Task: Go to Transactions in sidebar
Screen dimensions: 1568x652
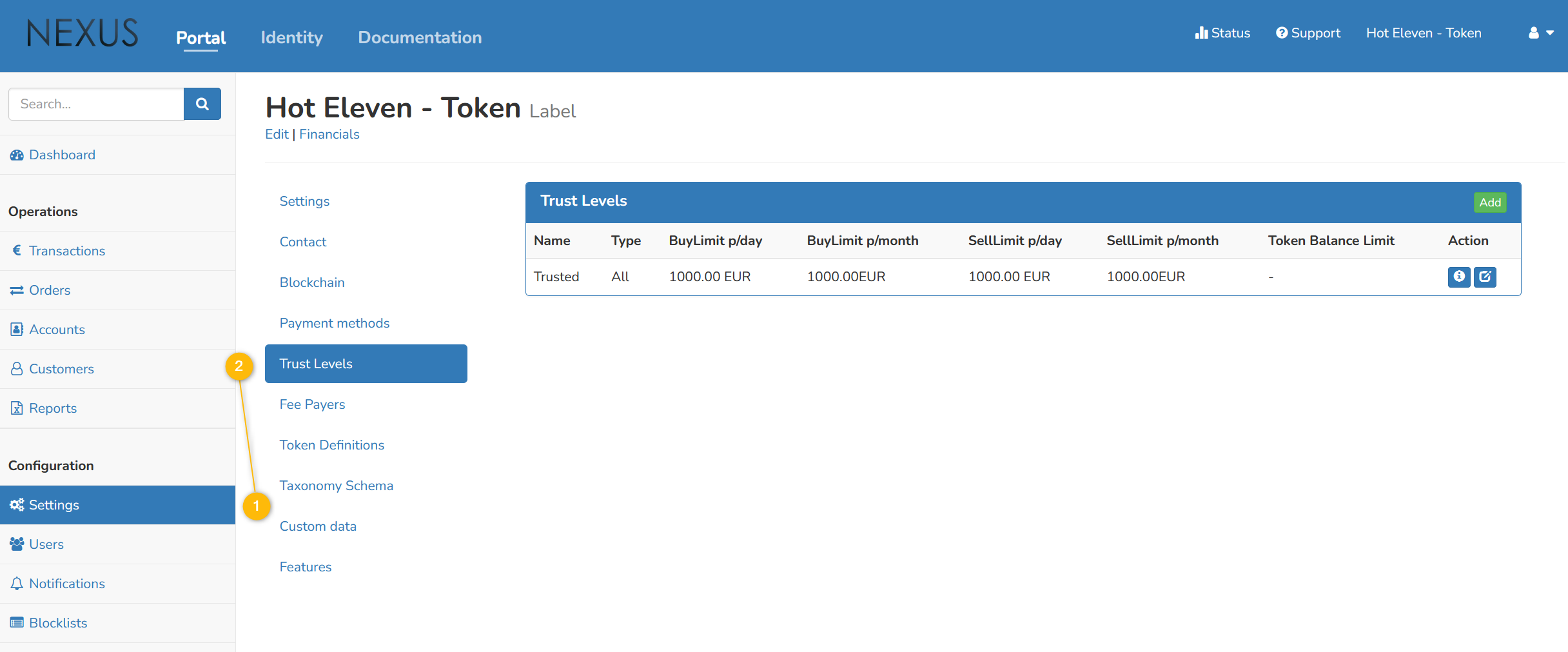Action: pyautogui.click(x=66, y=251)
